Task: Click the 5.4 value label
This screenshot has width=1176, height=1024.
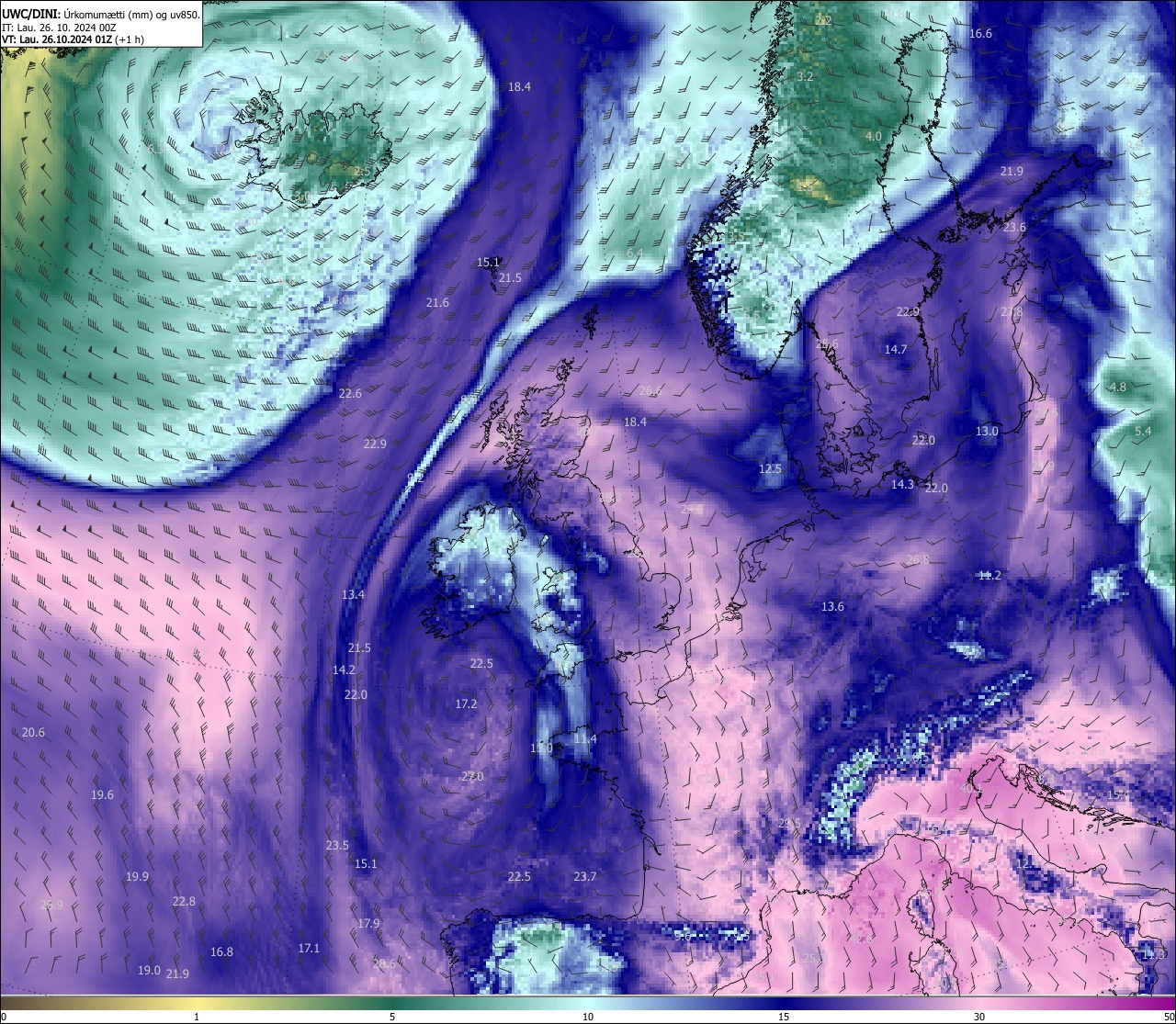Action: pyautogui.click(x=1143, y=432)
